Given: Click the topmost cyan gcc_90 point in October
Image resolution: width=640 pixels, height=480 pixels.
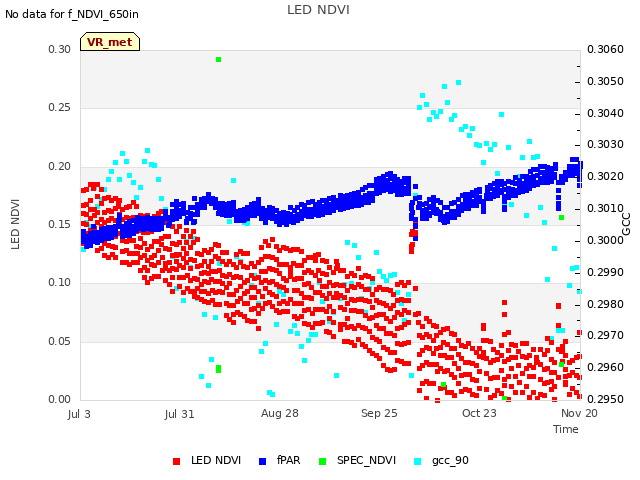Looking at the screenshot, I should [458, 82].
